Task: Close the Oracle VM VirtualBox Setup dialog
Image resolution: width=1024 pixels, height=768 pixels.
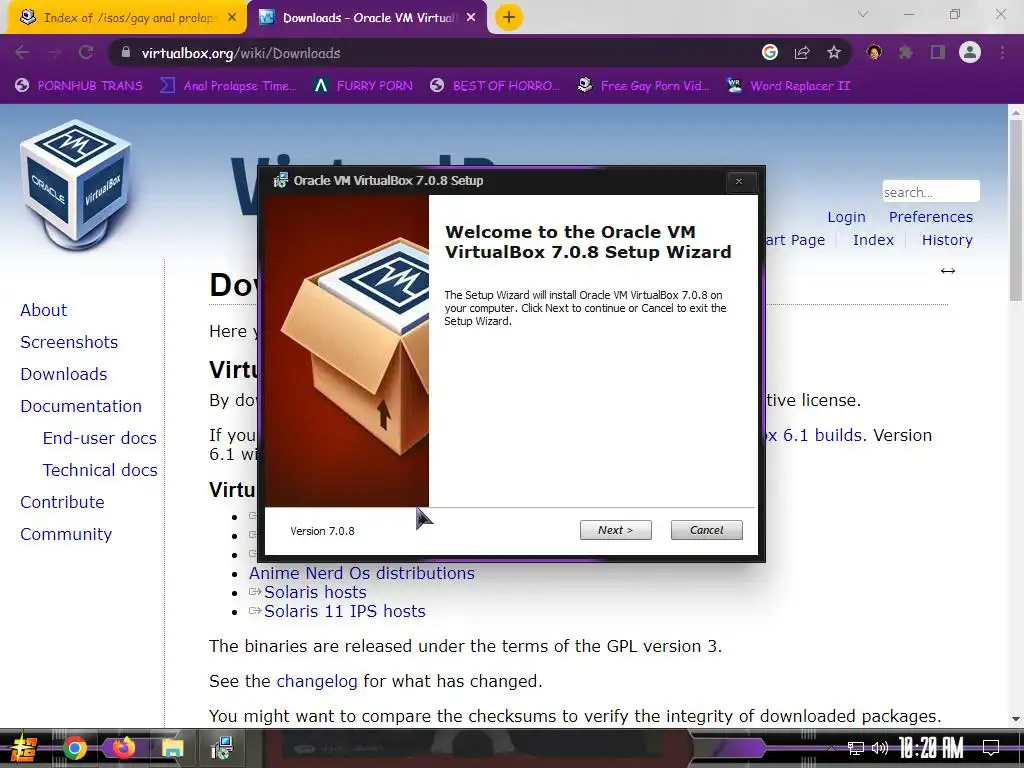Action: tap(739, 182)
